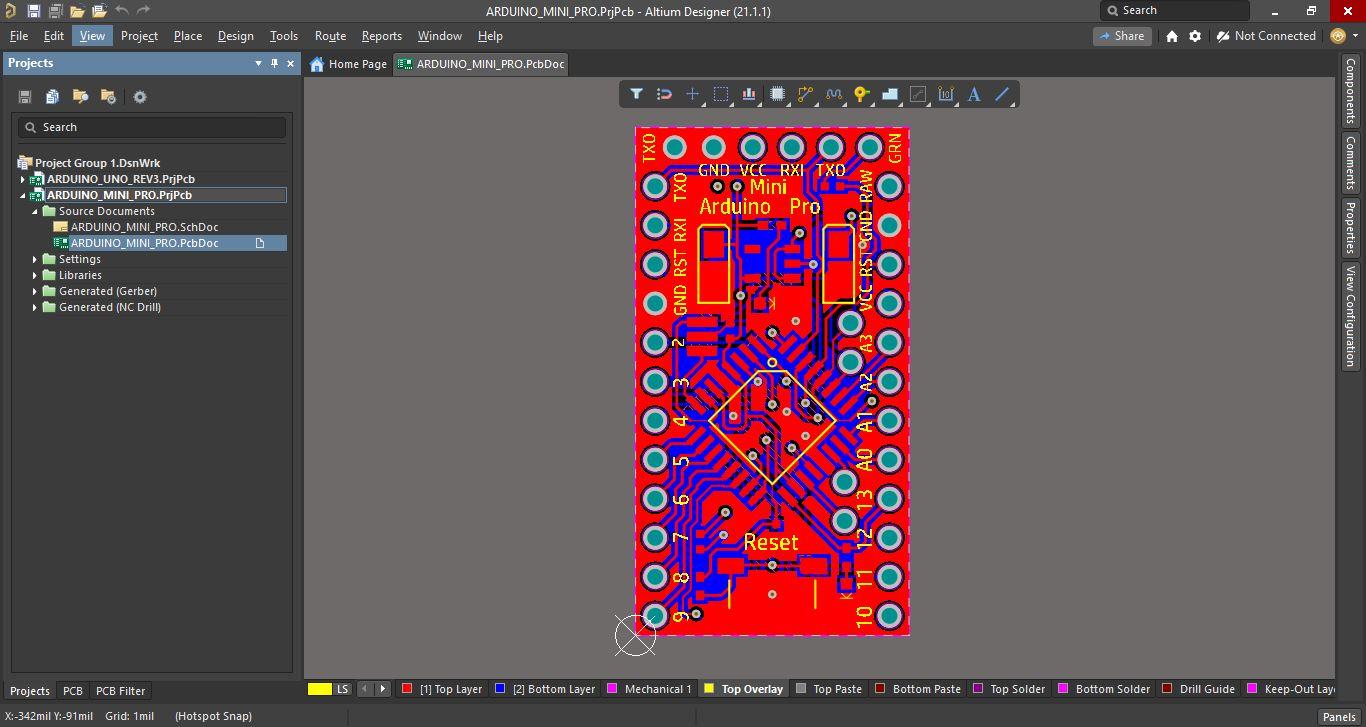Image resolution: width=1366 pixels, height=727 pixels.
Task: Open the user account avatar menu
Action: 1344,36
